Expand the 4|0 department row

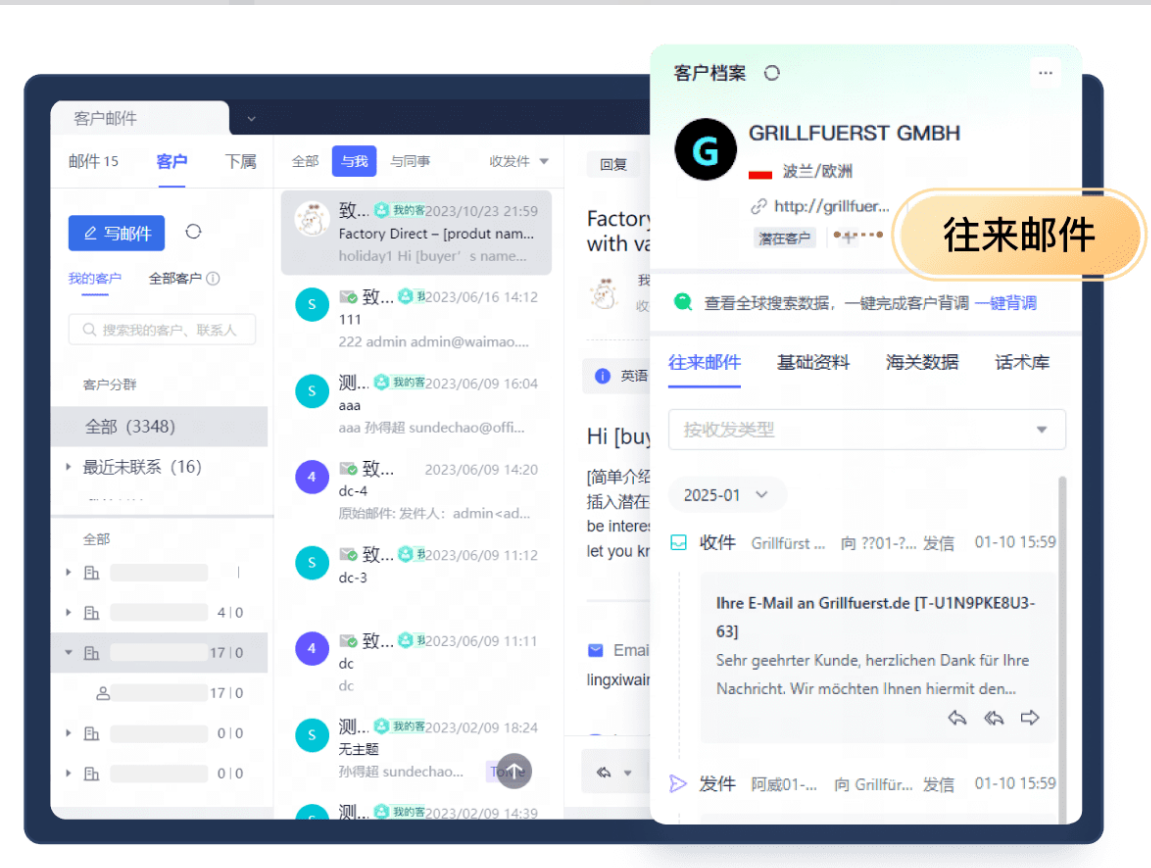[68, 612]
